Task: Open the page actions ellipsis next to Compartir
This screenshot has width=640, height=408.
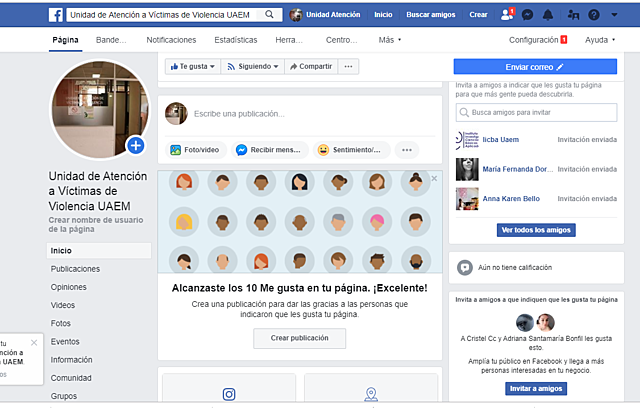Action: click(x=348, y=67)
